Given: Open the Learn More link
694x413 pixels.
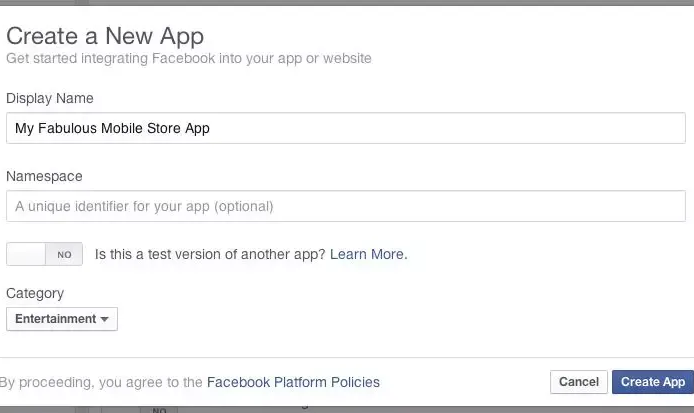Looking at the screenshot, I should (368, 255).
